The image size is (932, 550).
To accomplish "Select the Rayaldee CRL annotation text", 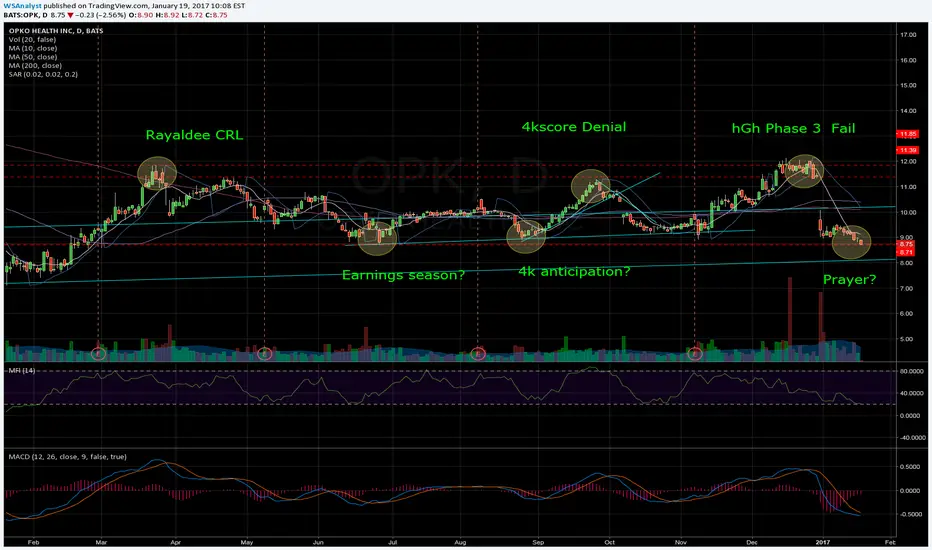I will pyautogui.click(x=194, y=135).
